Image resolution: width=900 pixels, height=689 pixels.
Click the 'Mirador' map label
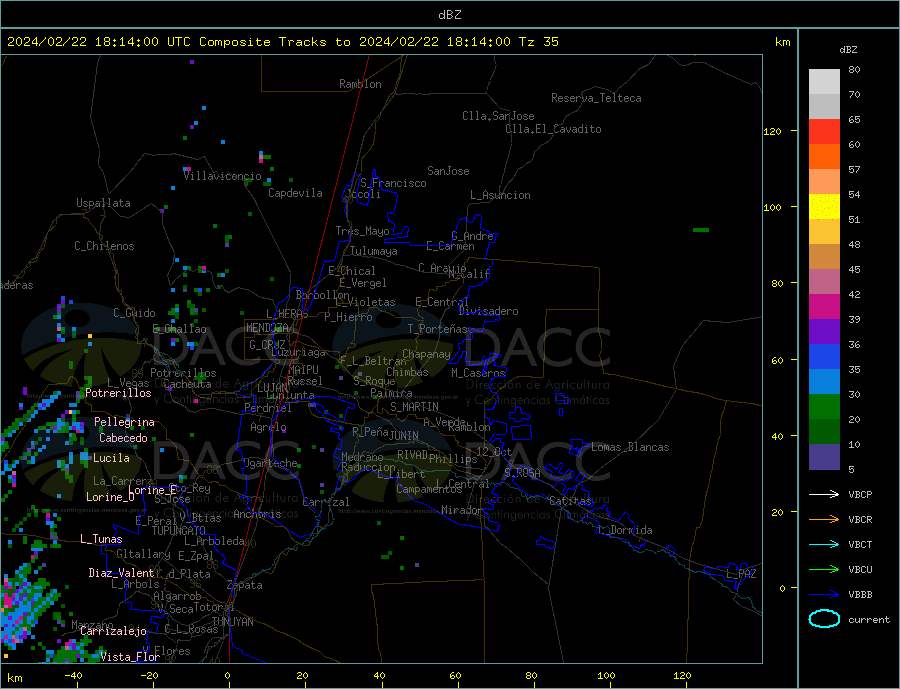[x=461, y=510]
